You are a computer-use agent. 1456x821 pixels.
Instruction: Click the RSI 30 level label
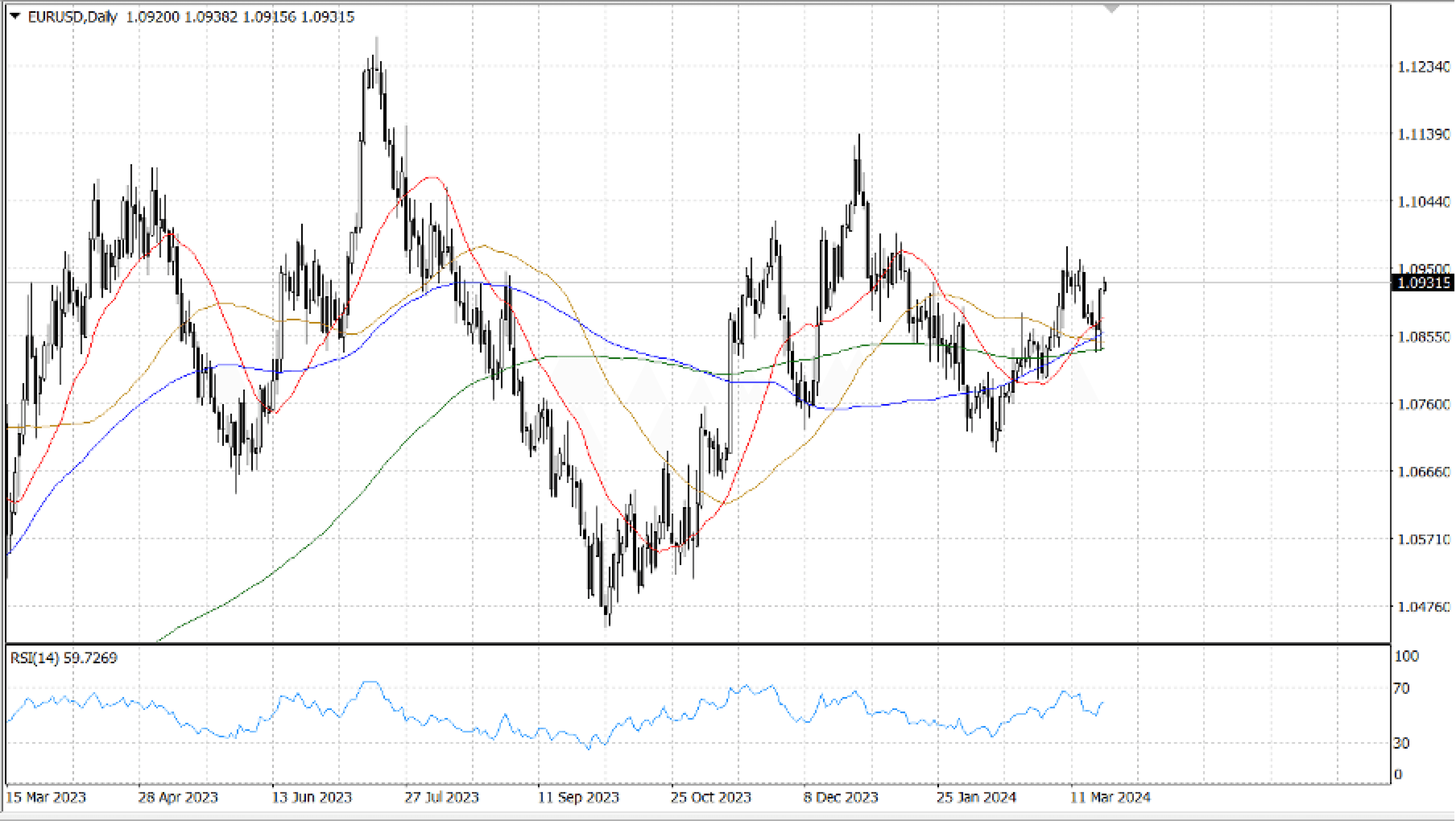click(x=1401, y=743)
